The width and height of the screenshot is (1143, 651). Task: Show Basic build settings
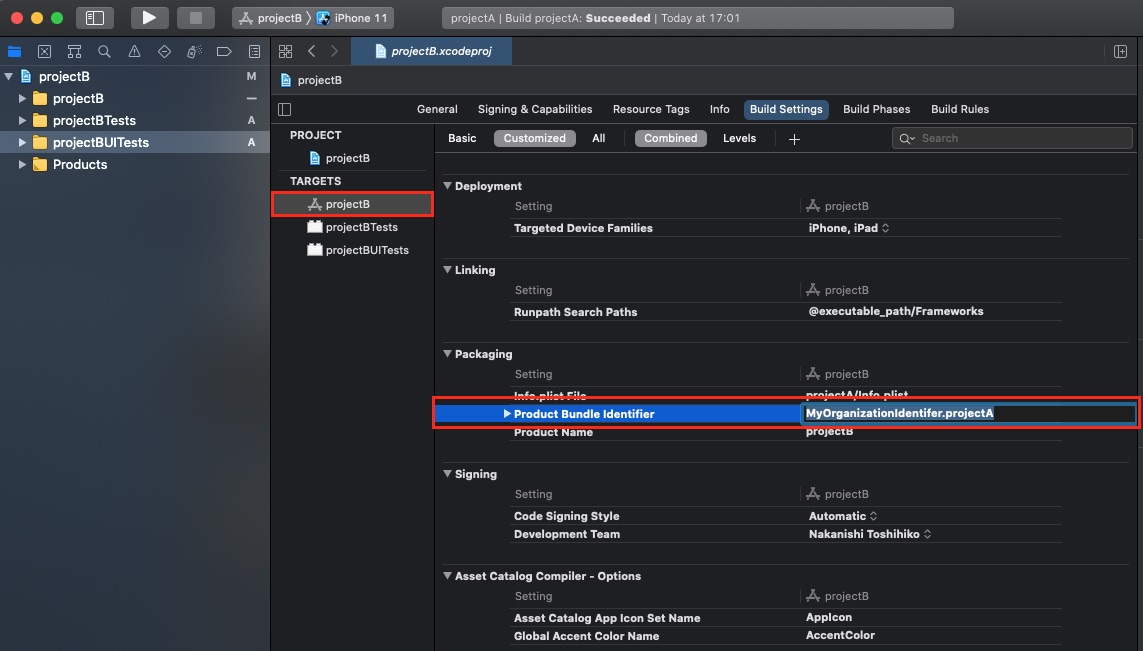pos(462,139)
